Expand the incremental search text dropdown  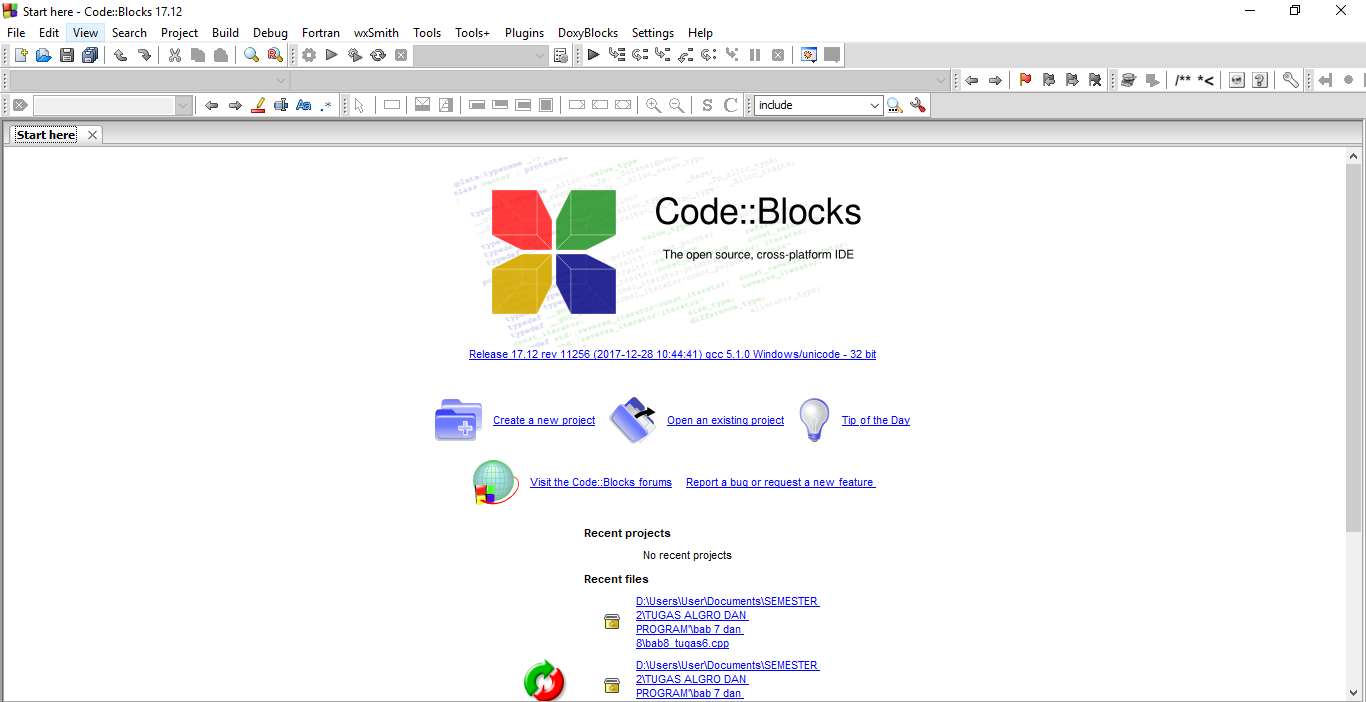[x=183, y=105]
